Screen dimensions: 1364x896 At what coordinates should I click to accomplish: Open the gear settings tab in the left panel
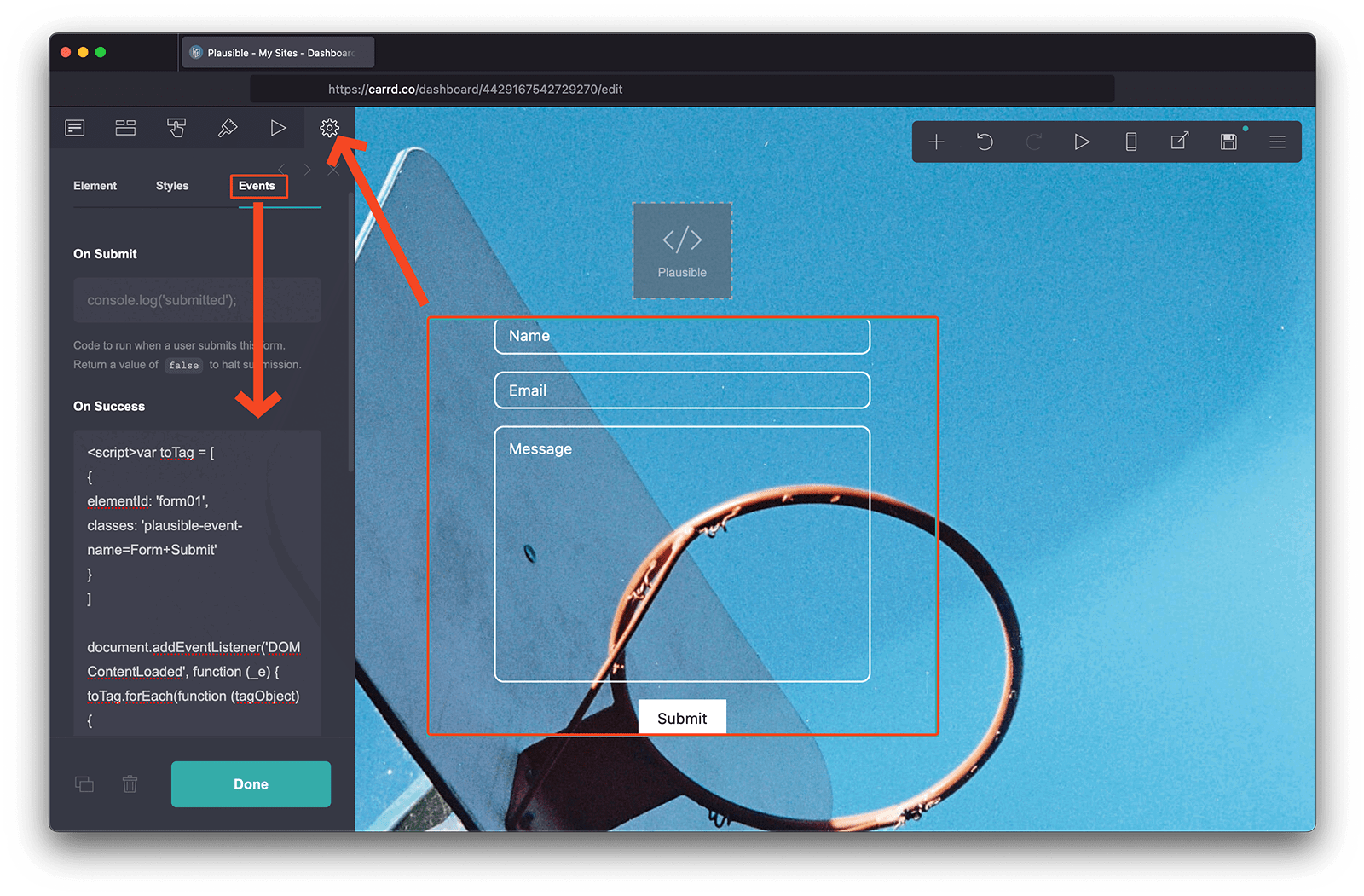coord(329,128)
